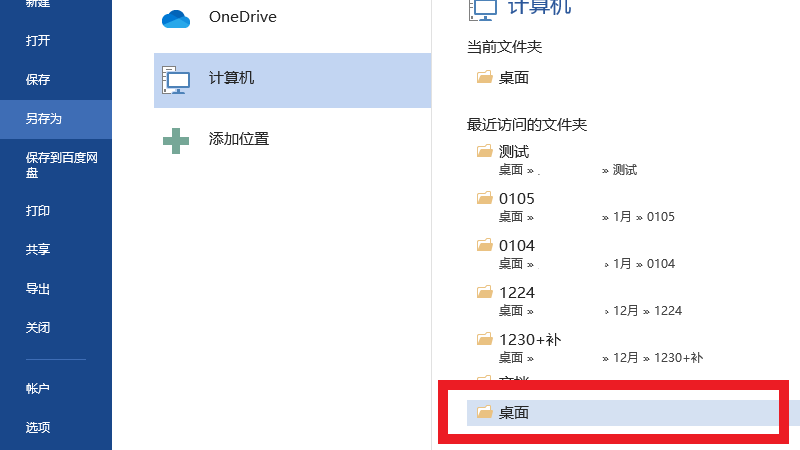Open the 打印 menu item
Viewport: 800px width, 450px height.
[x=38, y=211]
